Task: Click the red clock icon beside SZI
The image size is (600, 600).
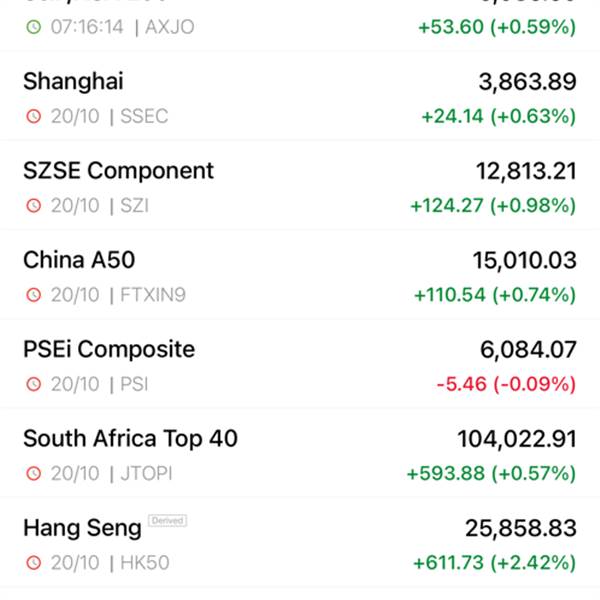Action: [x=34, y=206]
